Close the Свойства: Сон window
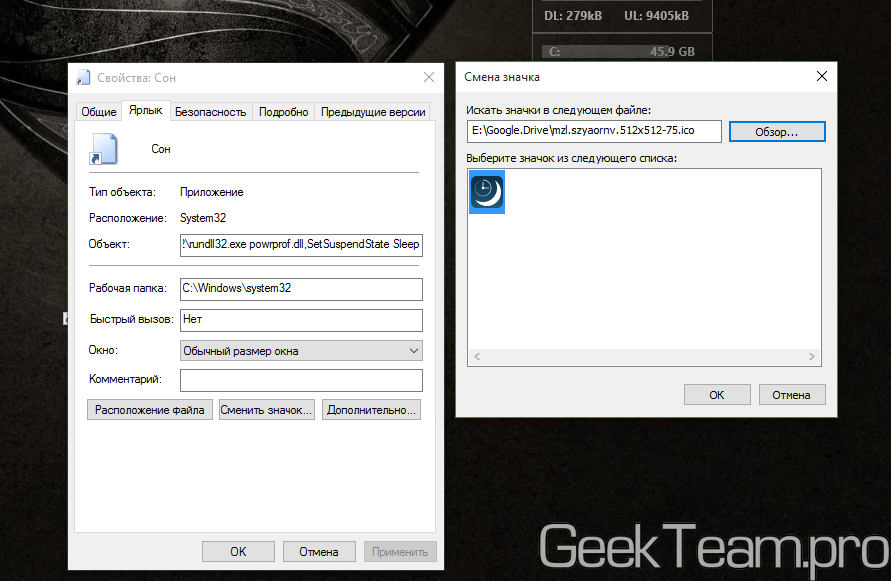891x581 pixels. tap(428, 77)
